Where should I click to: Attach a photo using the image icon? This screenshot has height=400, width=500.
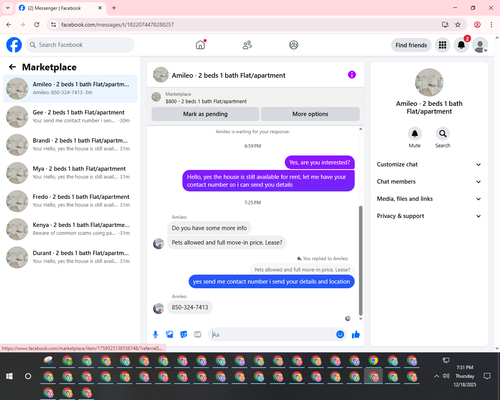(170, 334)
